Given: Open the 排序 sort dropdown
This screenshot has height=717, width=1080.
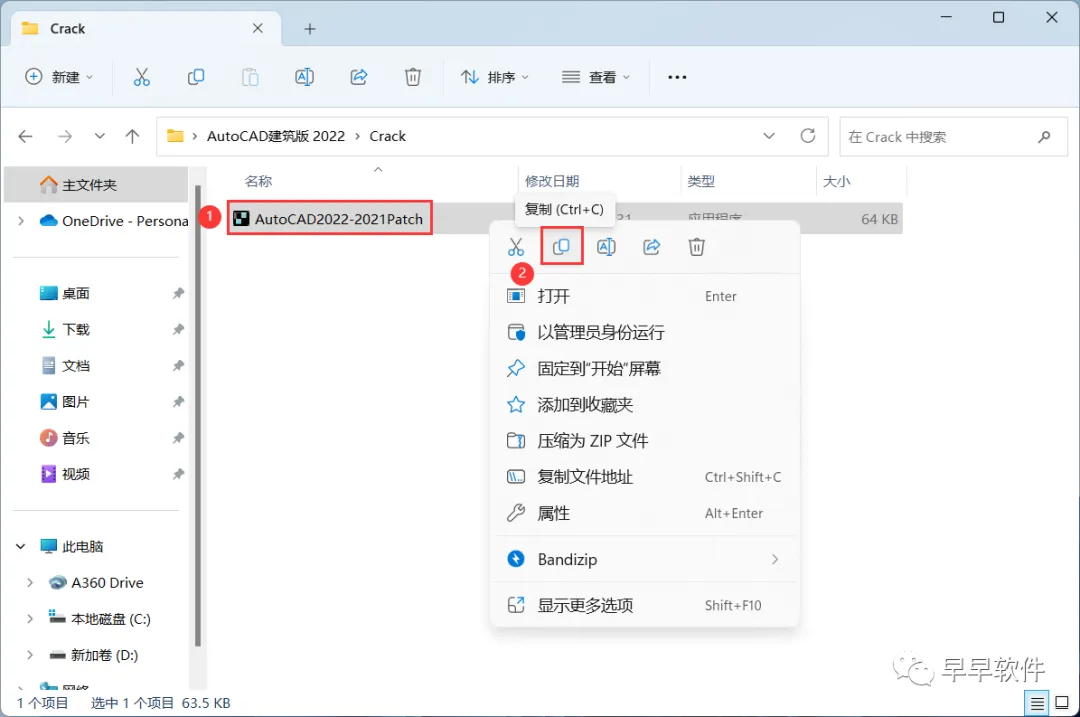Looking at the screenshot, I should pyautogui.click(x=495, y=77).
